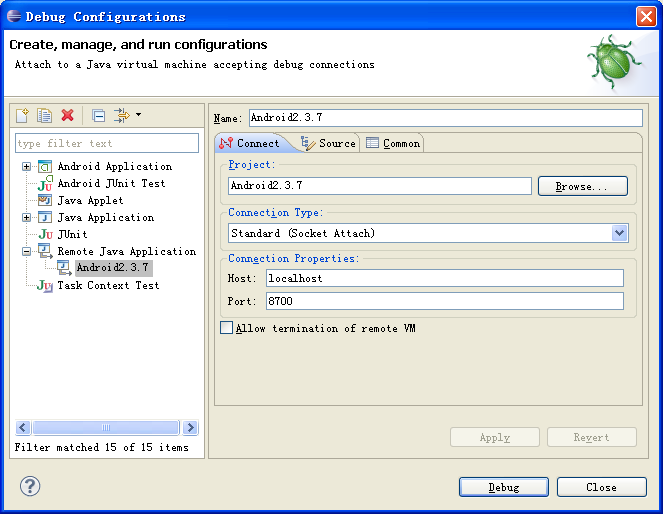
Task: Click the Debug button
Action: point(504,487)
